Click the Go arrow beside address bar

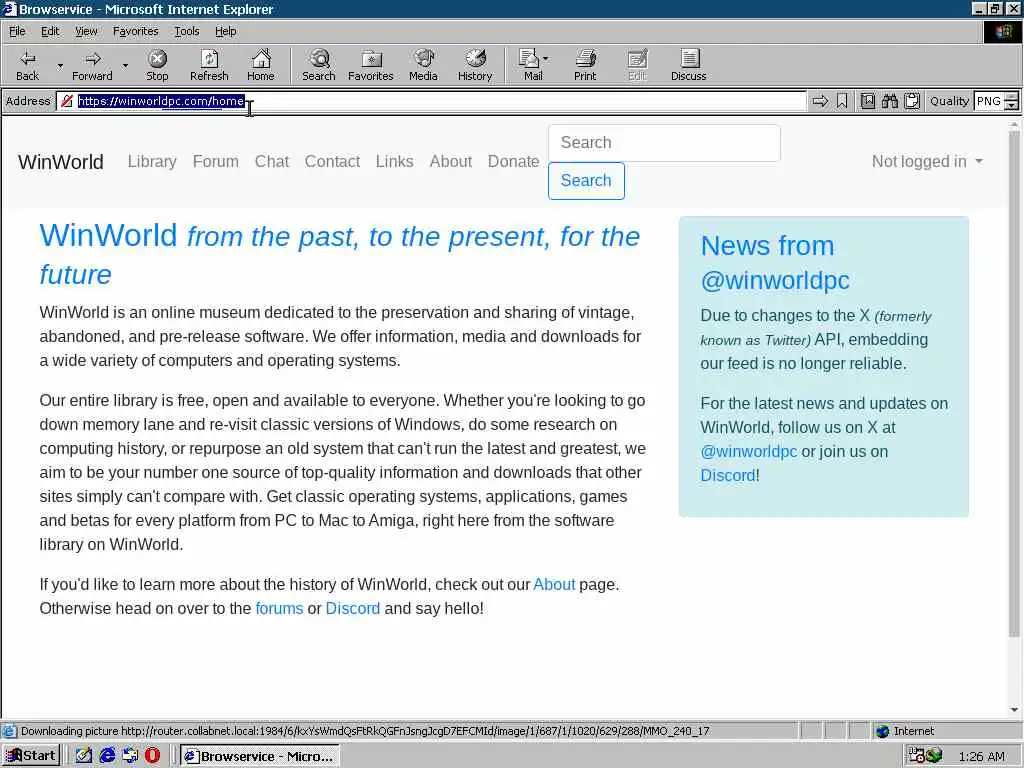820,101
